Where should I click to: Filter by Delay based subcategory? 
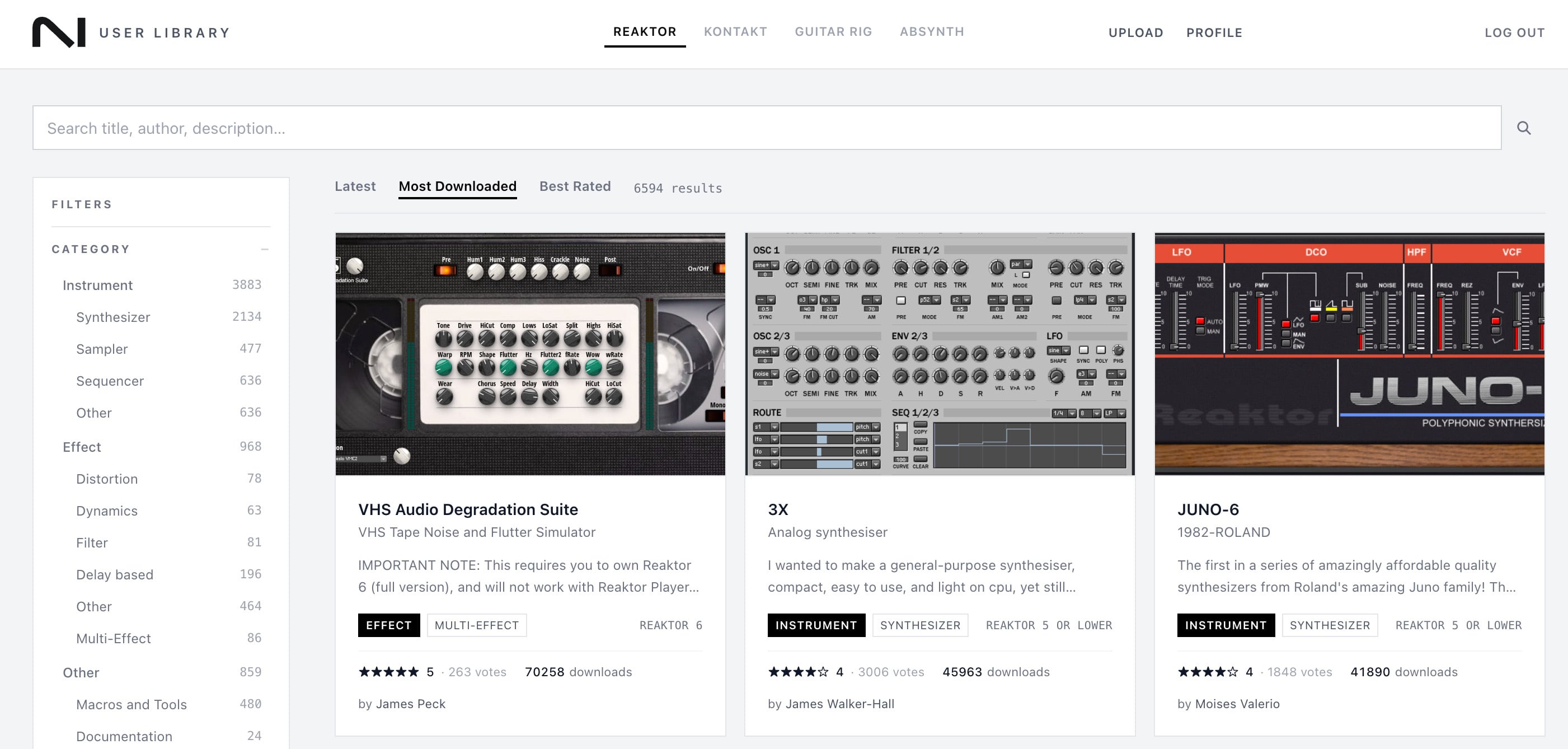pos(114,574)
